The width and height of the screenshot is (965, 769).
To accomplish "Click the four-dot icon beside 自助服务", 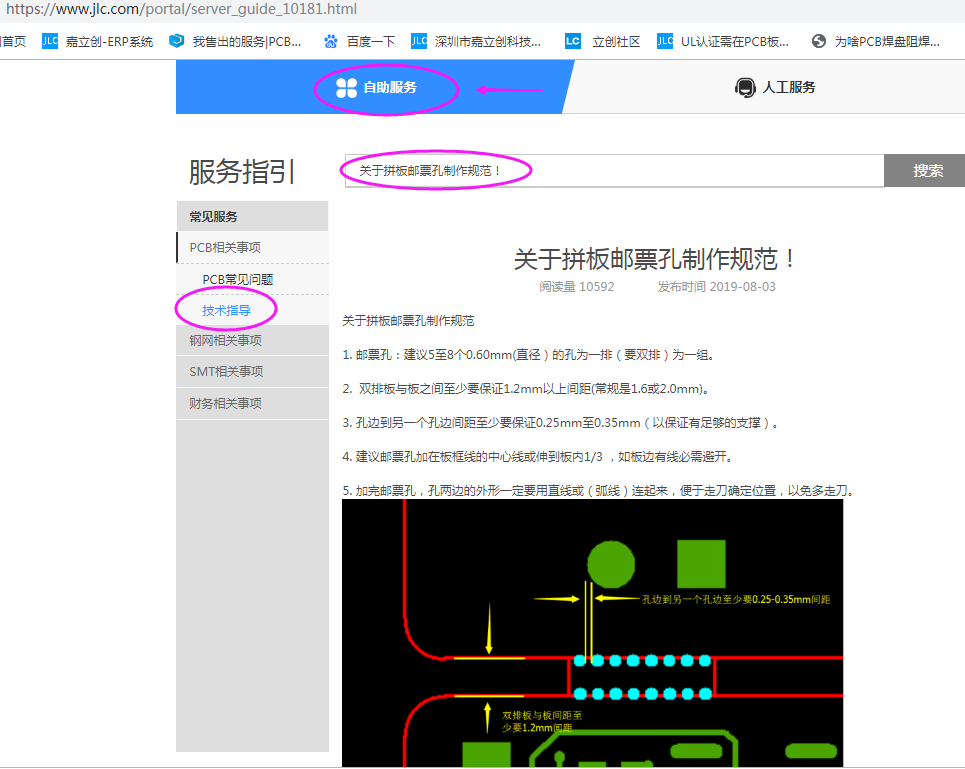I will point(346,88).
